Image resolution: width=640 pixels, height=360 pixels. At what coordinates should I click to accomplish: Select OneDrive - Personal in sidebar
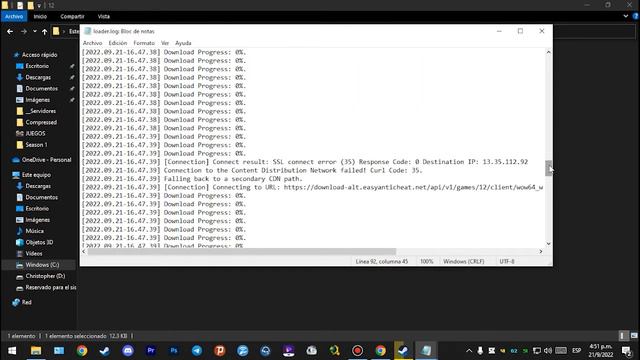pyautogui.click(x=46, y=160)
